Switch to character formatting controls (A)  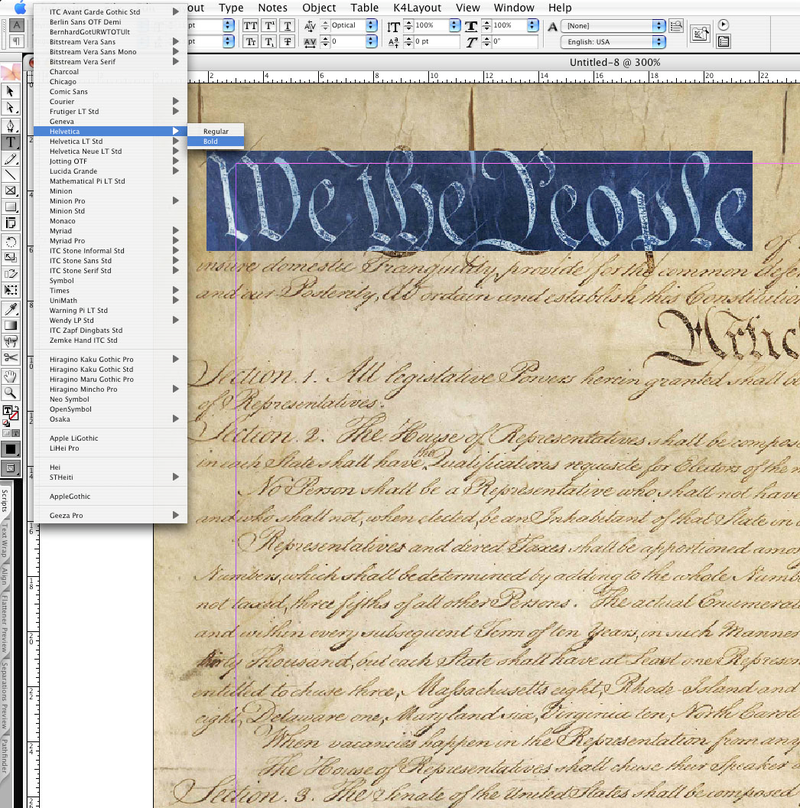[17, 25]
